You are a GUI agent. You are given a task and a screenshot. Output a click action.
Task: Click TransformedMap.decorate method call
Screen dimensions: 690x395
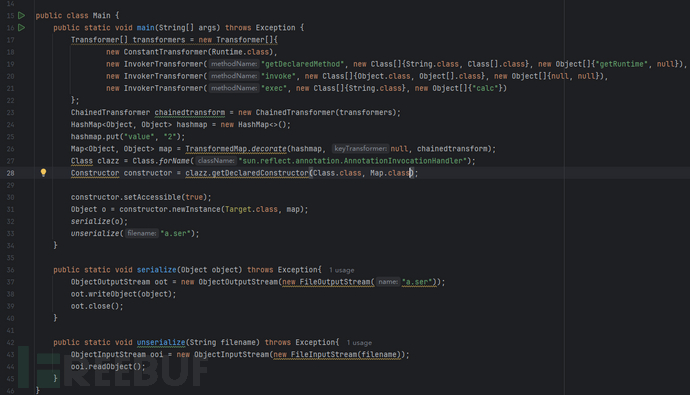coord(236,149)
